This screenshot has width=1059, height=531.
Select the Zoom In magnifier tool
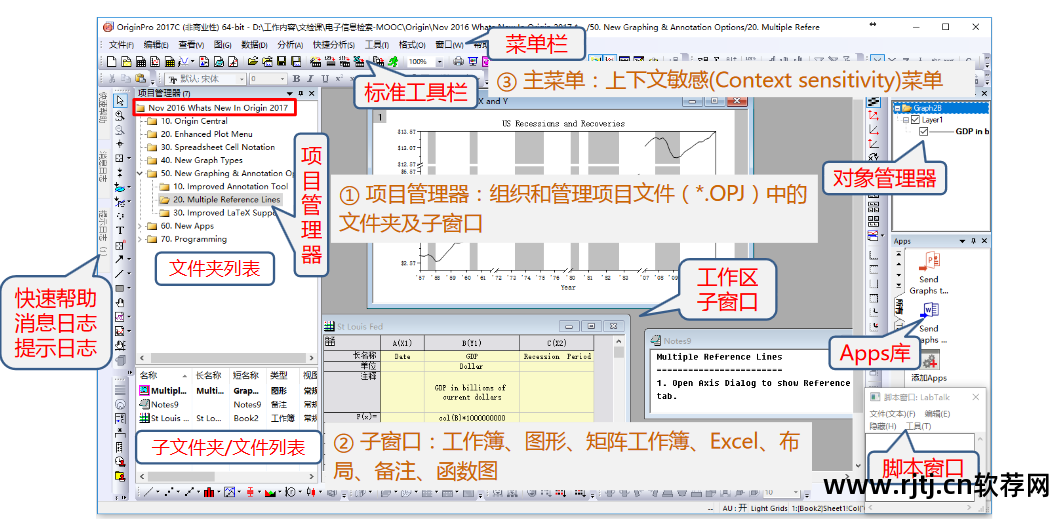(x=120, y=116)
